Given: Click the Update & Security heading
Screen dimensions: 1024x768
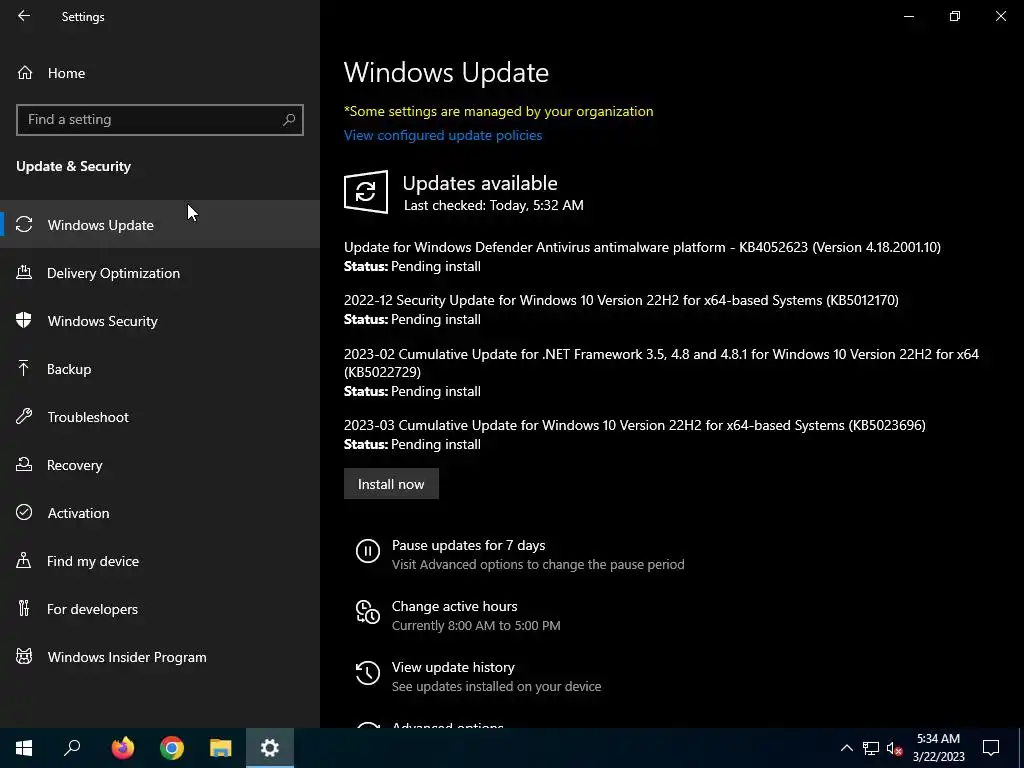Looking at the screenshot, I should pos(73,166).
